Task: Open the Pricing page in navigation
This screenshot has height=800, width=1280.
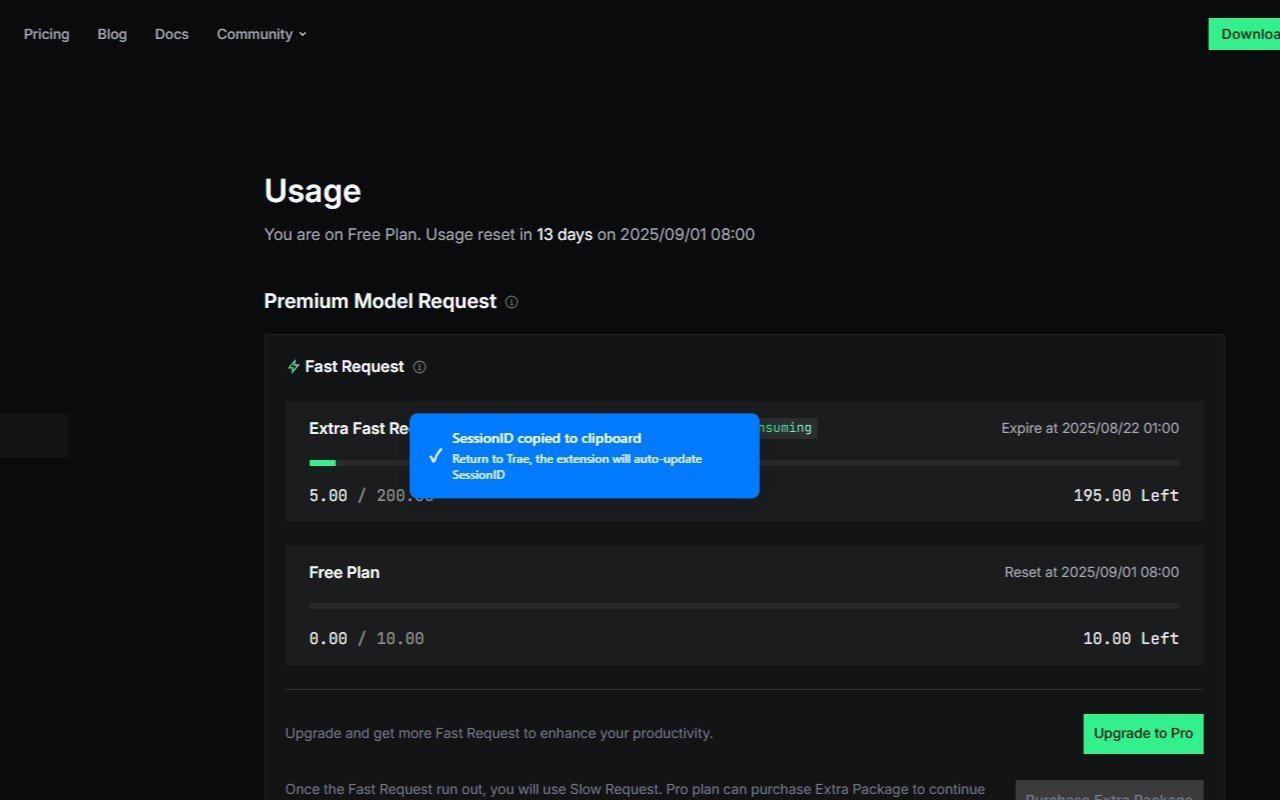Action: tap(47, 34)
